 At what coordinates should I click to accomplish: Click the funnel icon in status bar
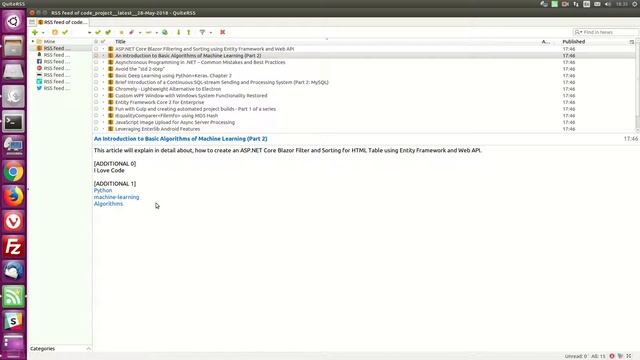click(620, 356)
